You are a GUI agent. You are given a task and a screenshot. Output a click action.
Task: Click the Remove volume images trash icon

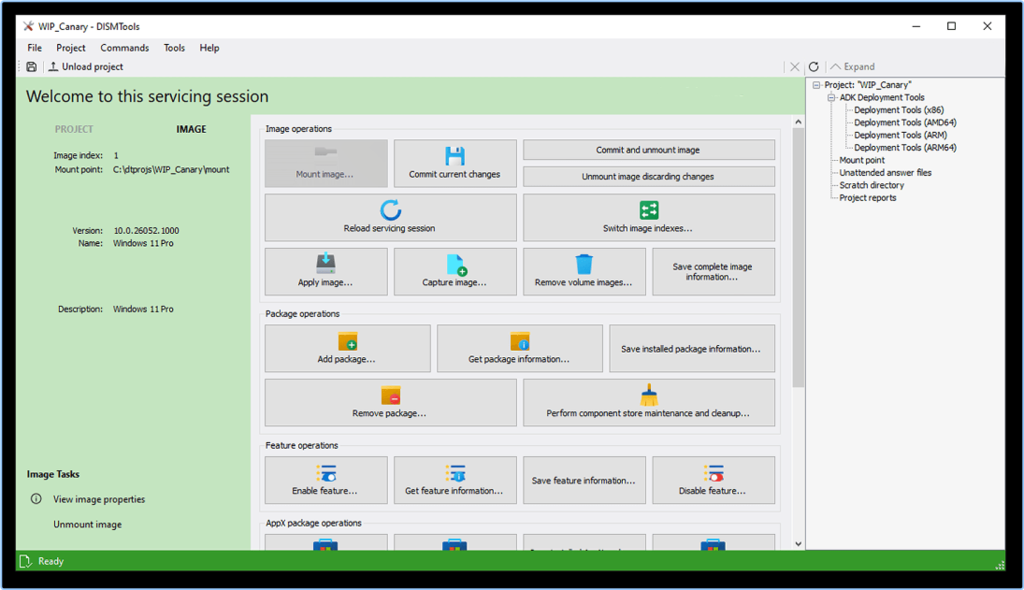point(584,264)
